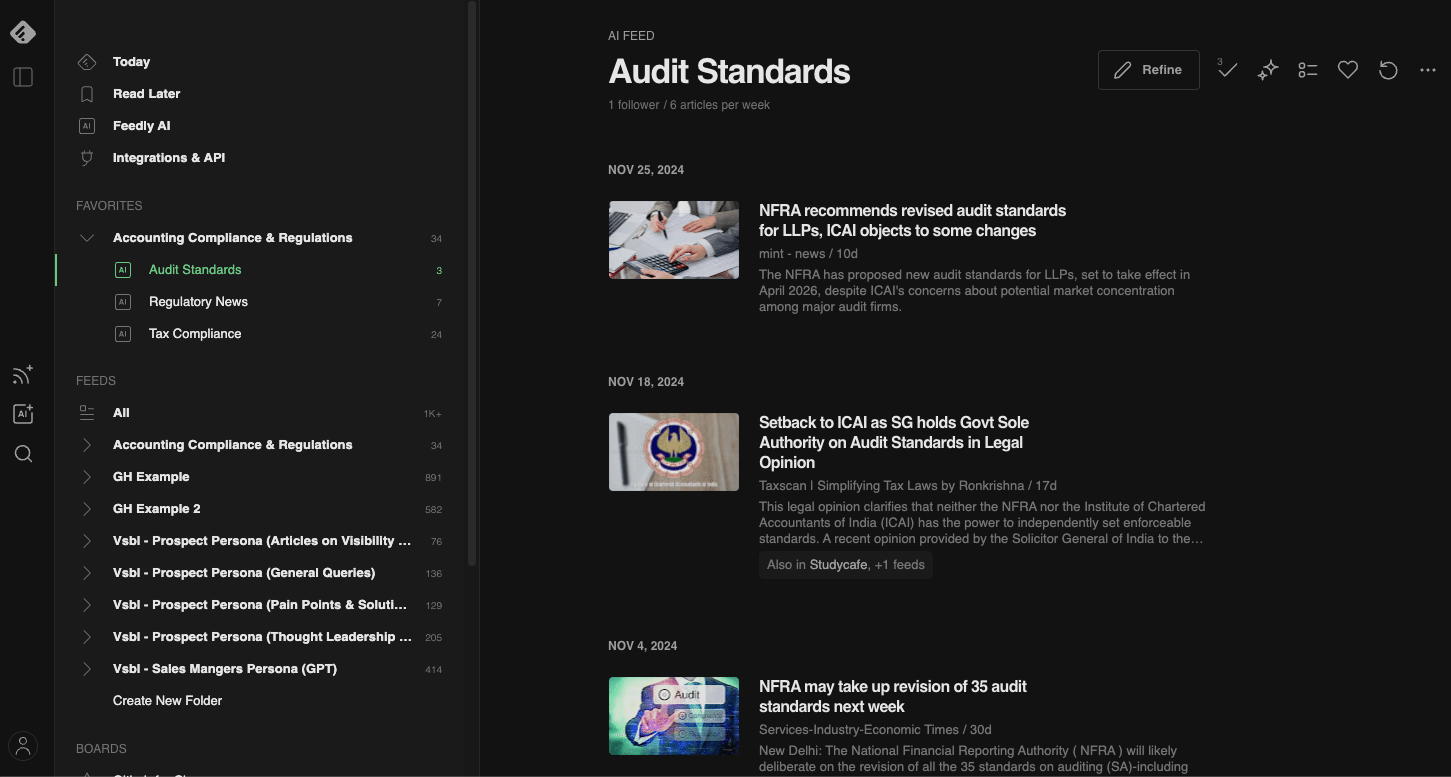This screenshot has height=777, width=1451.
Task: Open Vsbl - Sales Mangers Persona (GPT) folder
Action: click(225, 669)
